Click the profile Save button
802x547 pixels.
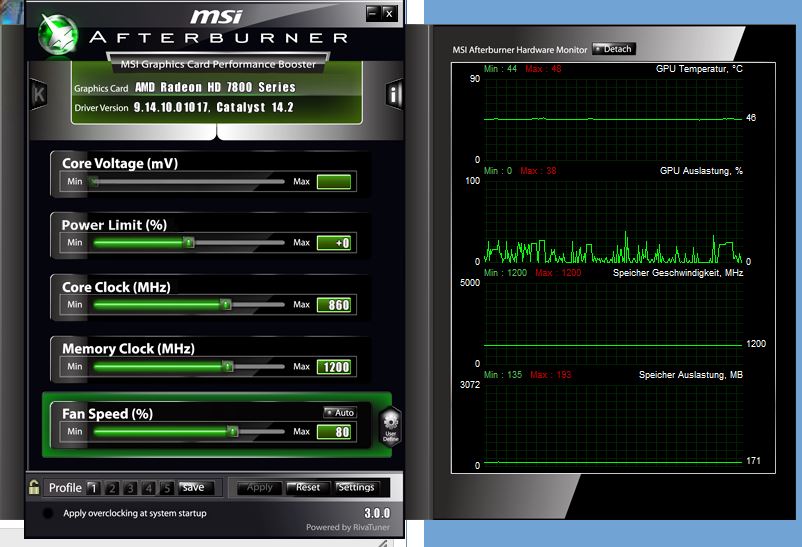tap(196, 488)
